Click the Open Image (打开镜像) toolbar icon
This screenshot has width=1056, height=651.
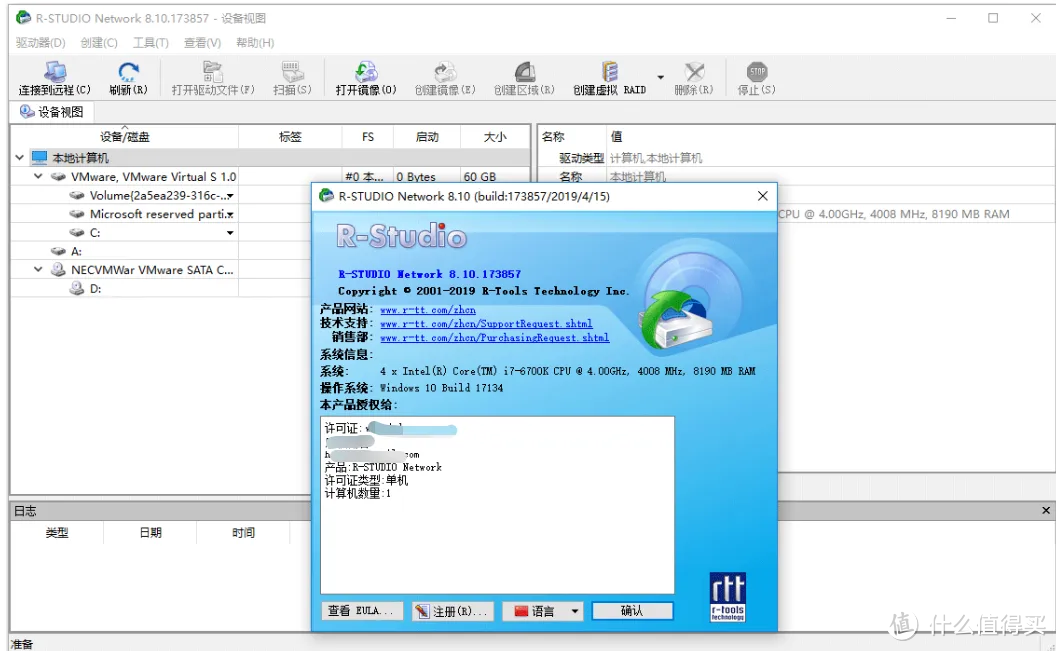(x=366, y=71)
